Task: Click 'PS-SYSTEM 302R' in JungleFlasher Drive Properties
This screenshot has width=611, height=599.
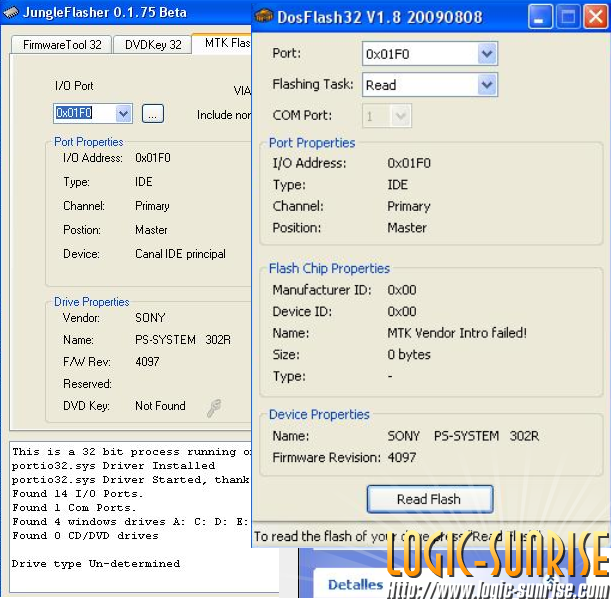Action: (183, 340)
